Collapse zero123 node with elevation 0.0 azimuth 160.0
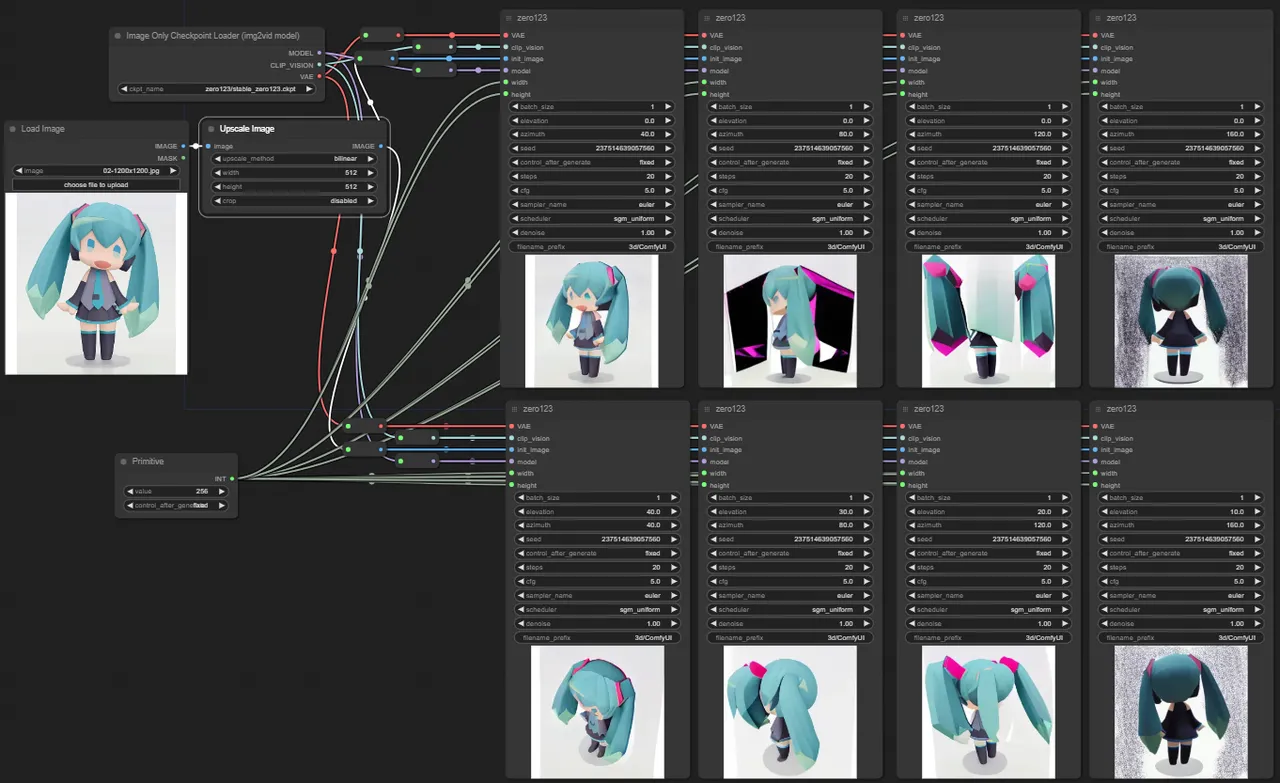Image resolution: width=1280 pixels, height=783 pixels. coord(1098,18)
